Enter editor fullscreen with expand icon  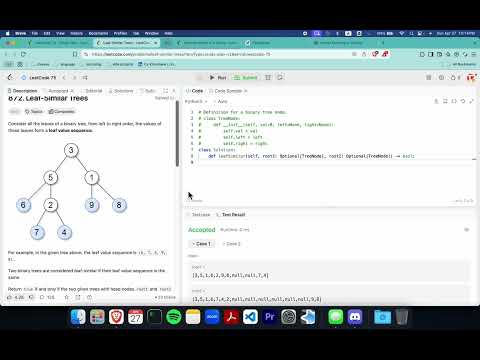click(471, 101)
